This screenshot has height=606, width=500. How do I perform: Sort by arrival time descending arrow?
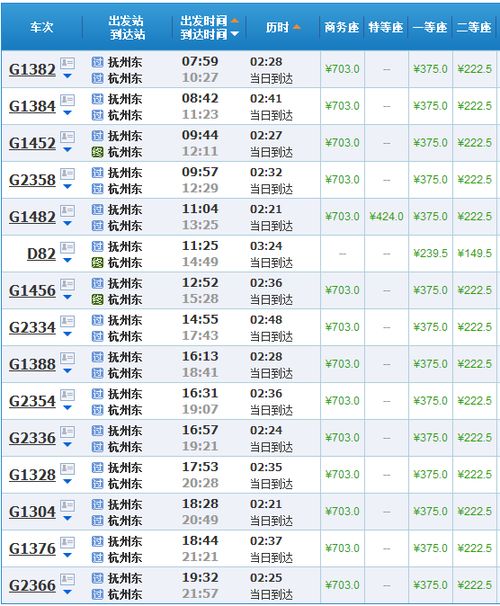pyautogui.click(x=235, y=34)
